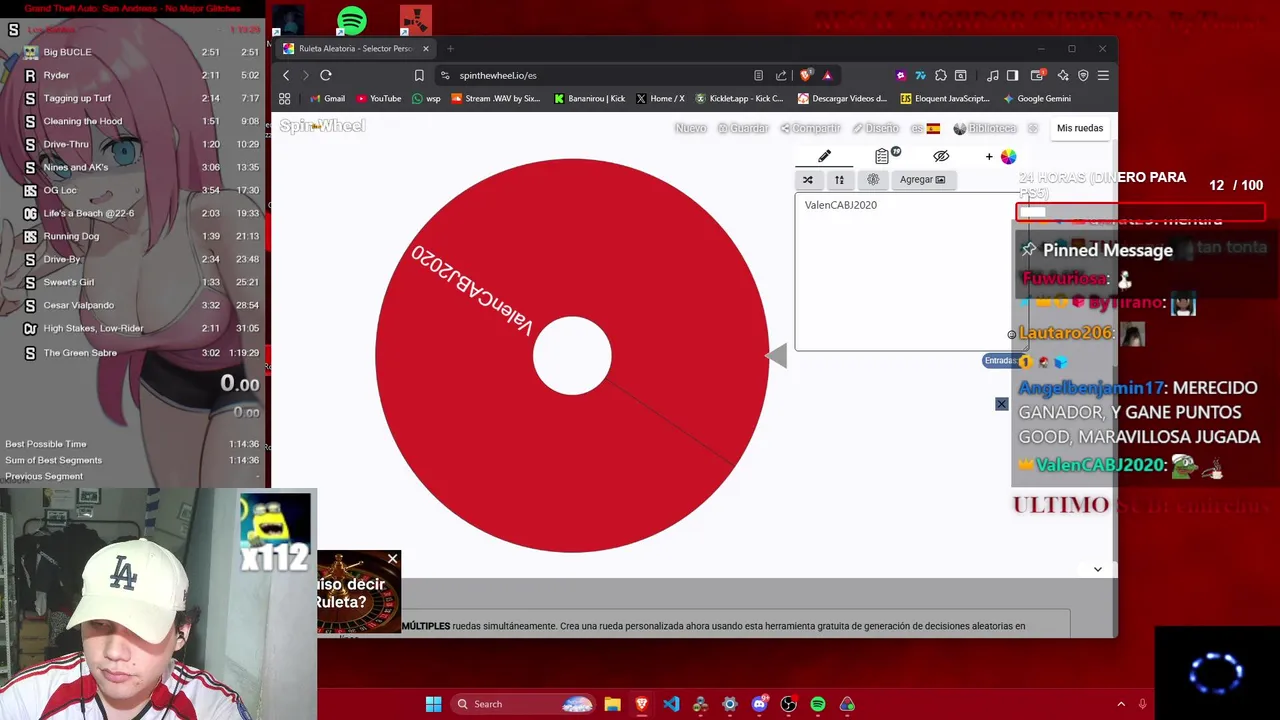1280x720 pixels.
Task: Close the Ruleta Aleatoria browser tab
Action: [426, 48]
